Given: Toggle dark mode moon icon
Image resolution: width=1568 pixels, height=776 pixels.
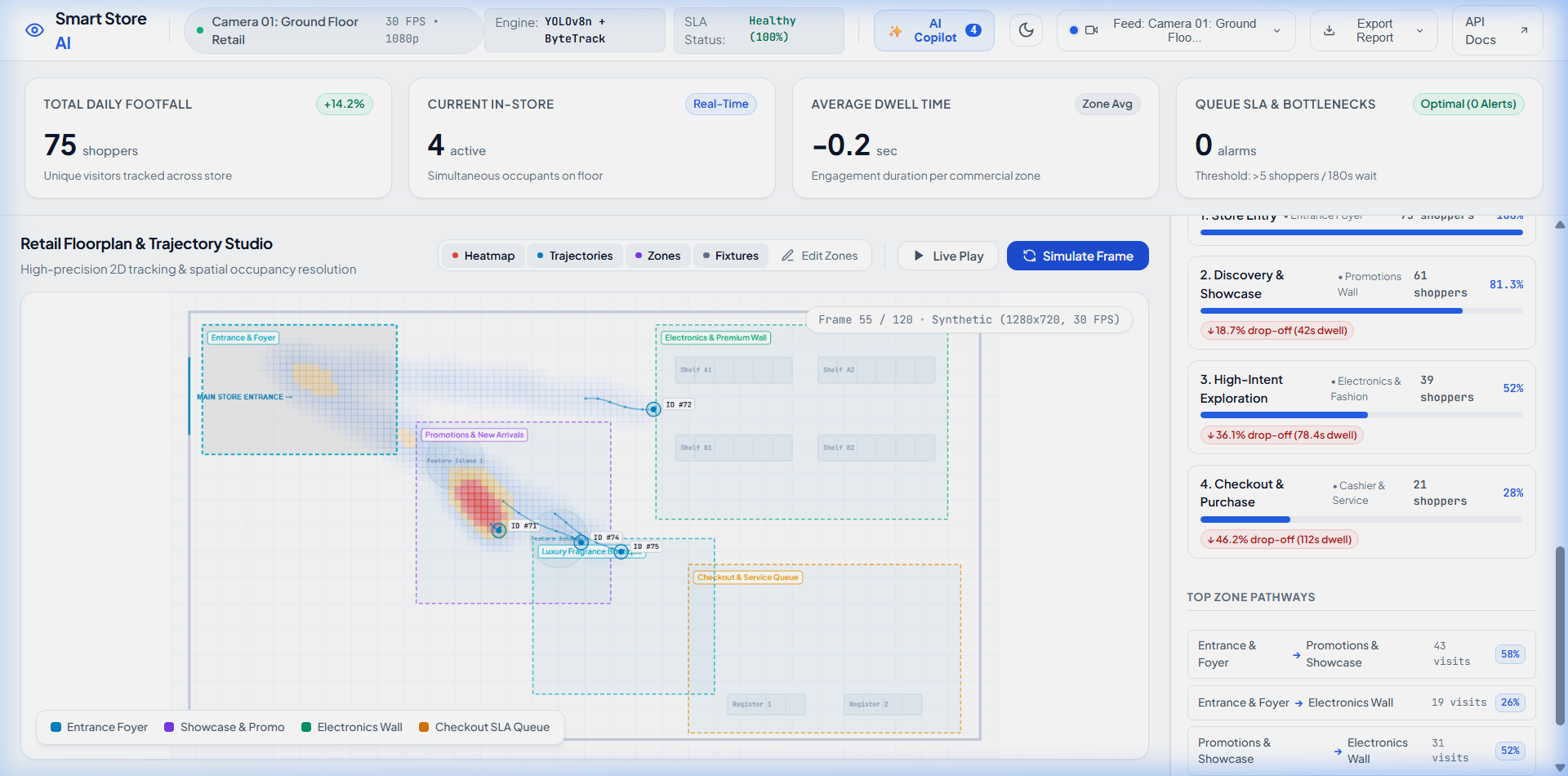Looking at the screenshot, I should (1027, 30).
